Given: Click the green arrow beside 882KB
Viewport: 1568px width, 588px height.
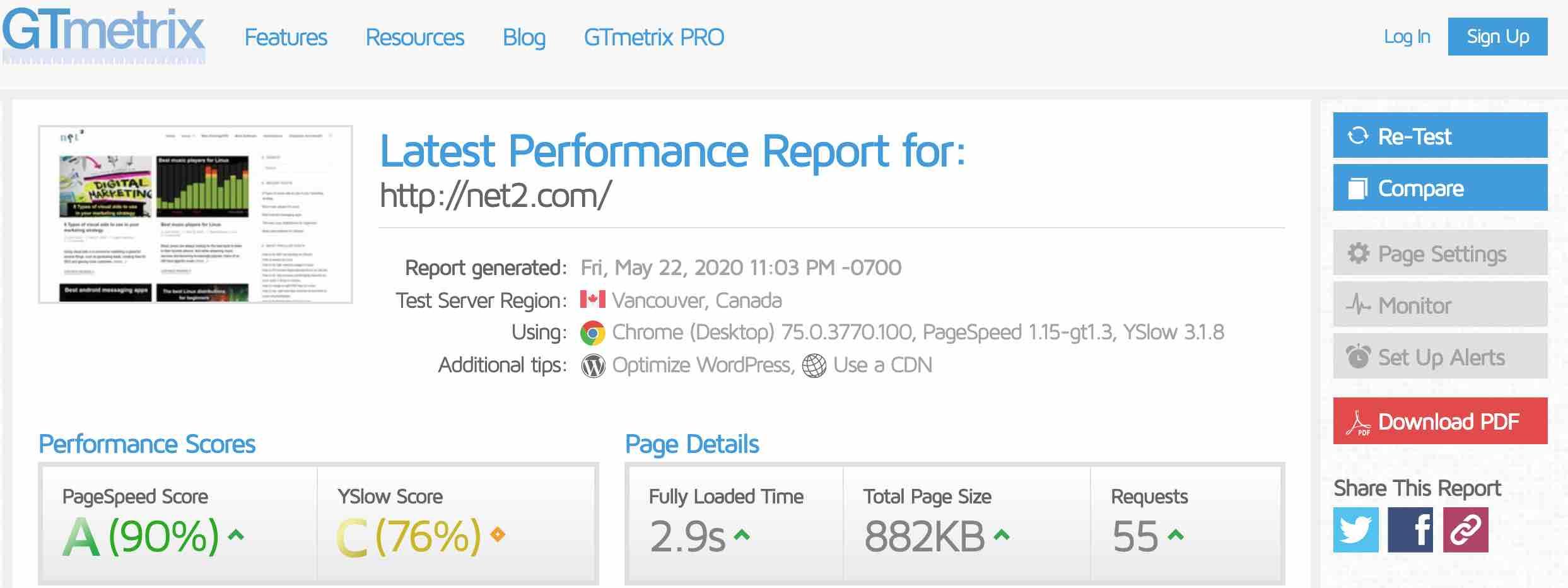Looking at the screenshot, I should tap(1002, 536).
